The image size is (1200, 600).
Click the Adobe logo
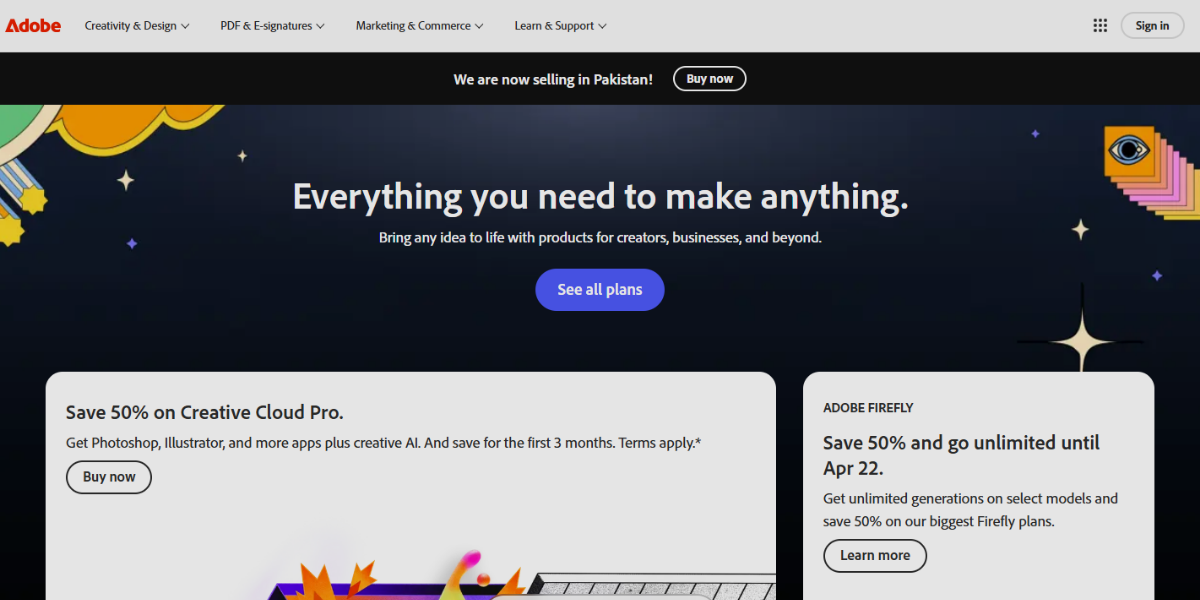(x=33, y=26)
